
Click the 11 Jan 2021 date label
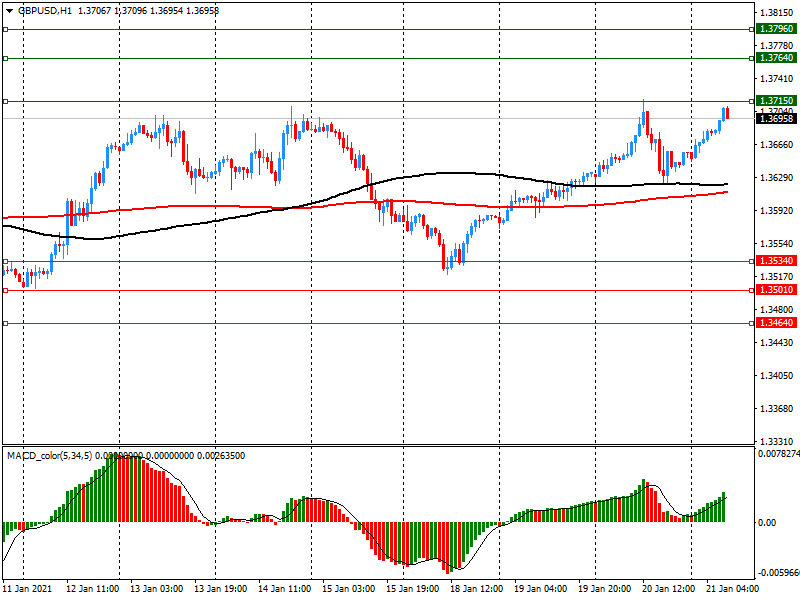click(29, 589)
